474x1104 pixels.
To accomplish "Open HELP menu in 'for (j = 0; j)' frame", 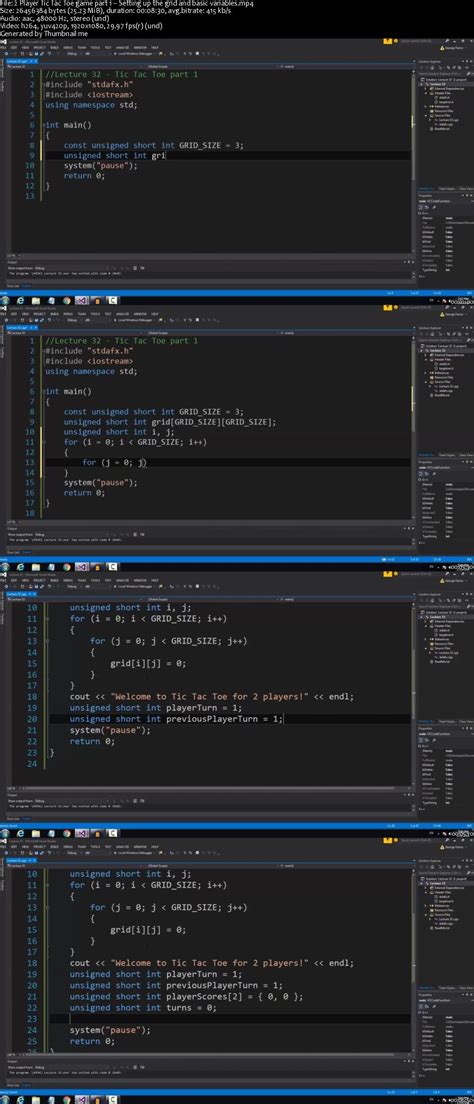I will 155,313.
